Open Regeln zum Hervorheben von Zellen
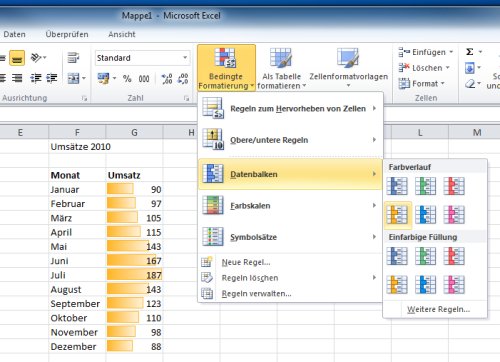Image resolution: width=500 pixels, height=362 pixels. [290, 109]
